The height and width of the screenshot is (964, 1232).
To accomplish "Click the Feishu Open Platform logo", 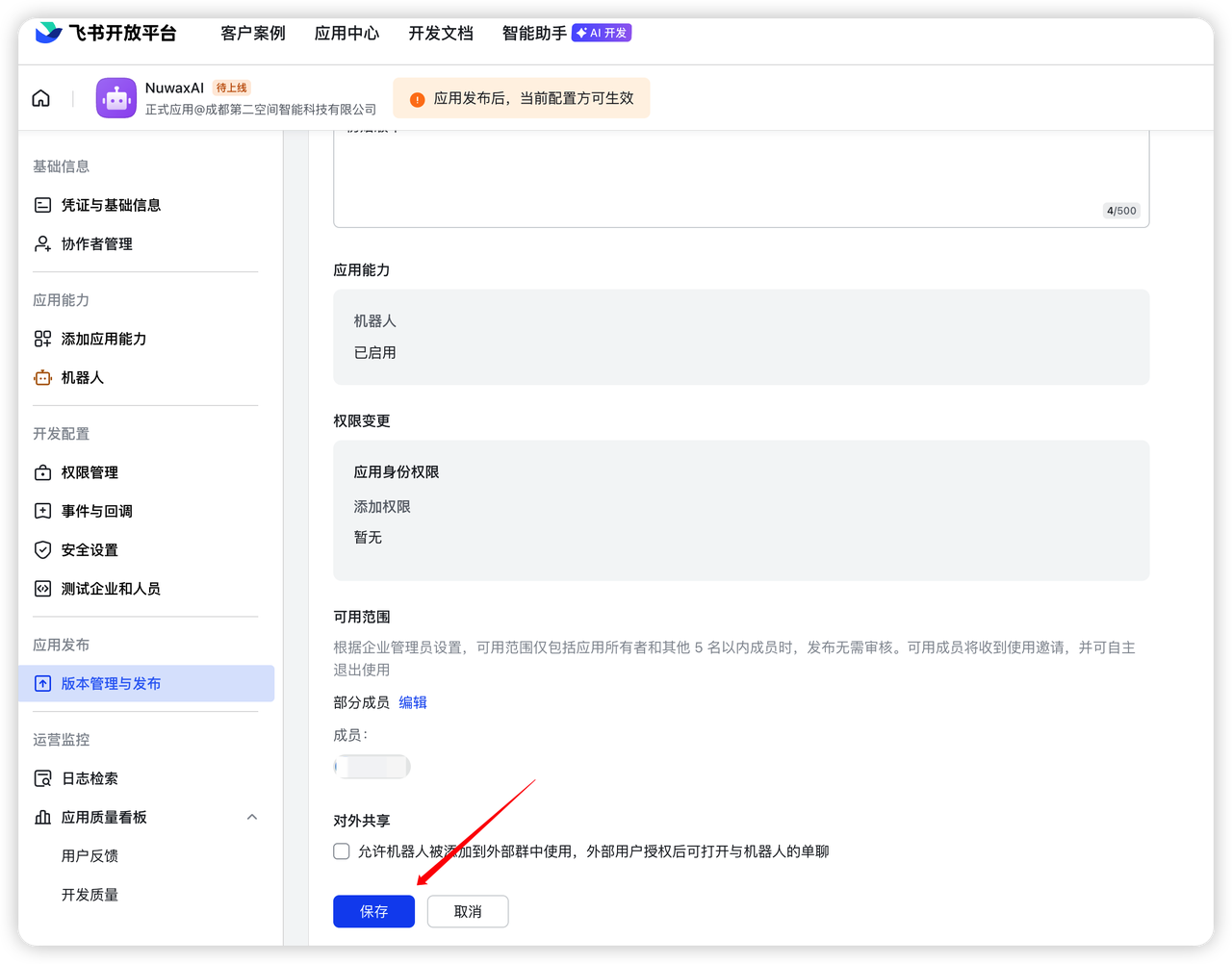I will [x=106, y=33].
